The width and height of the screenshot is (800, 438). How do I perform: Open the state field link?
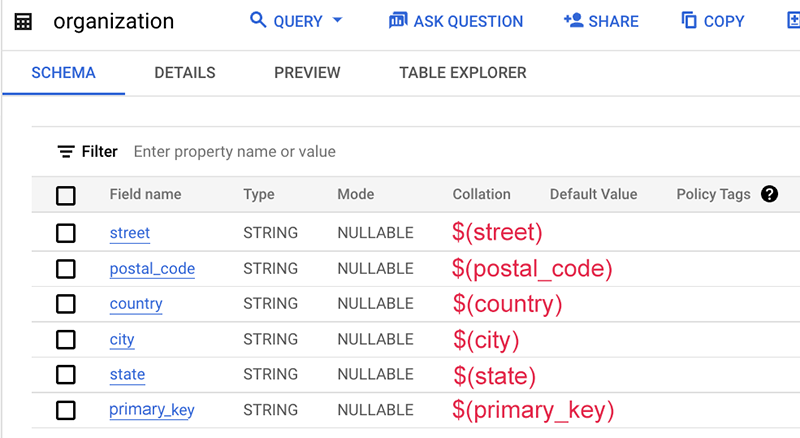(127, 375)
